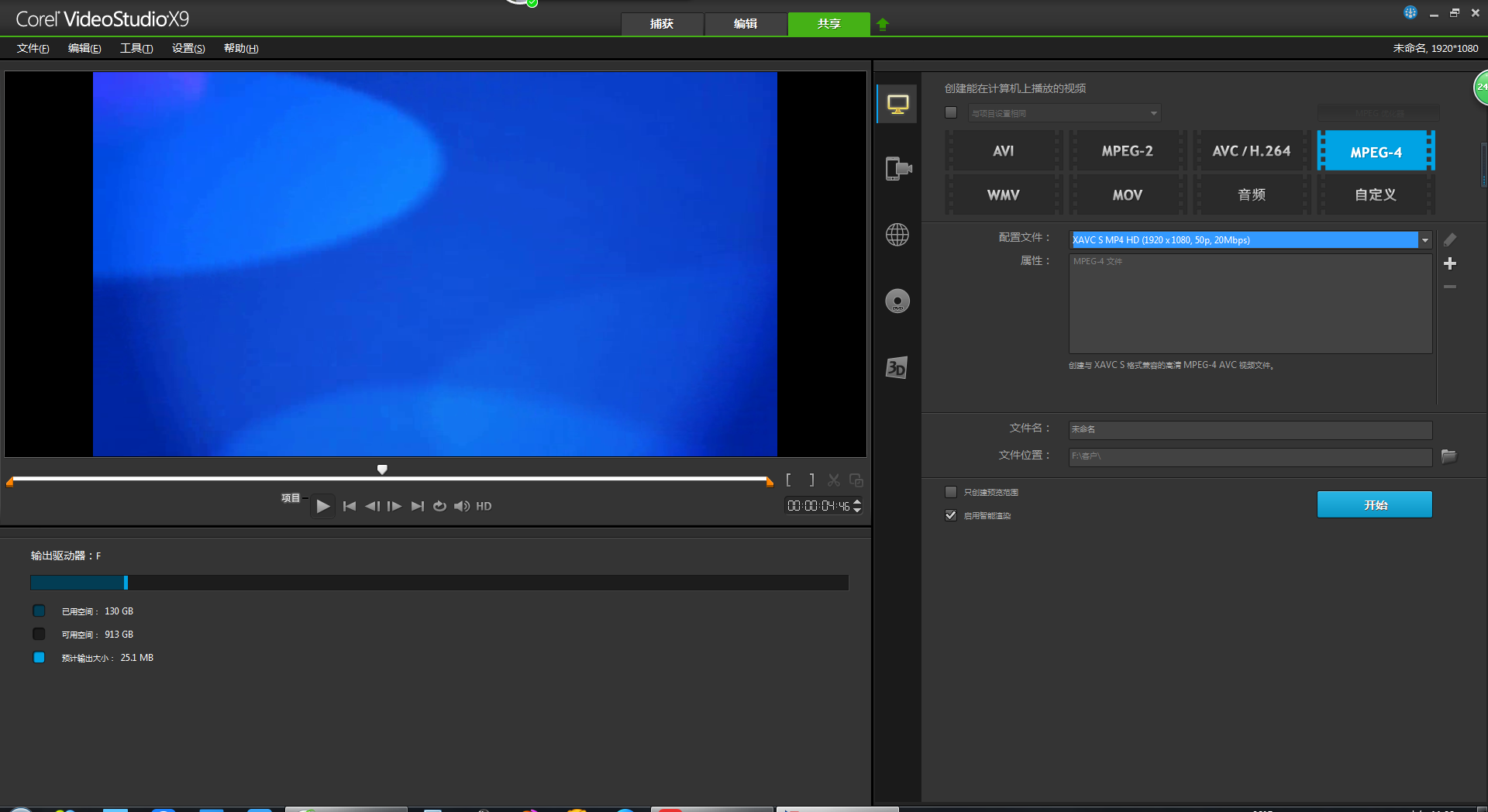Click the 属性 properties text box

pos(1251,304)
